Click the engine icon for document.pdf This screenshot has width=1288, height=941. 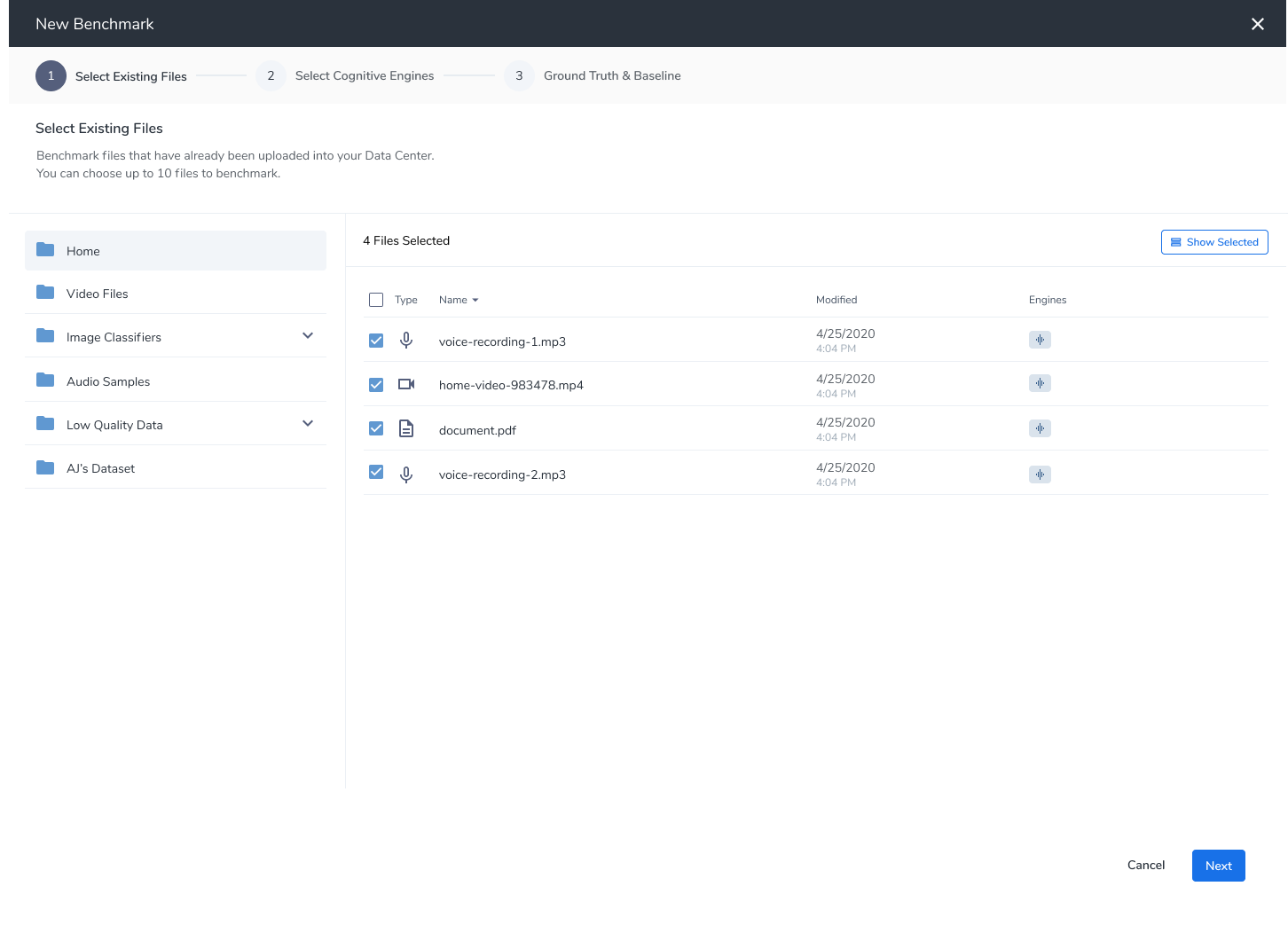(1040, 428)
